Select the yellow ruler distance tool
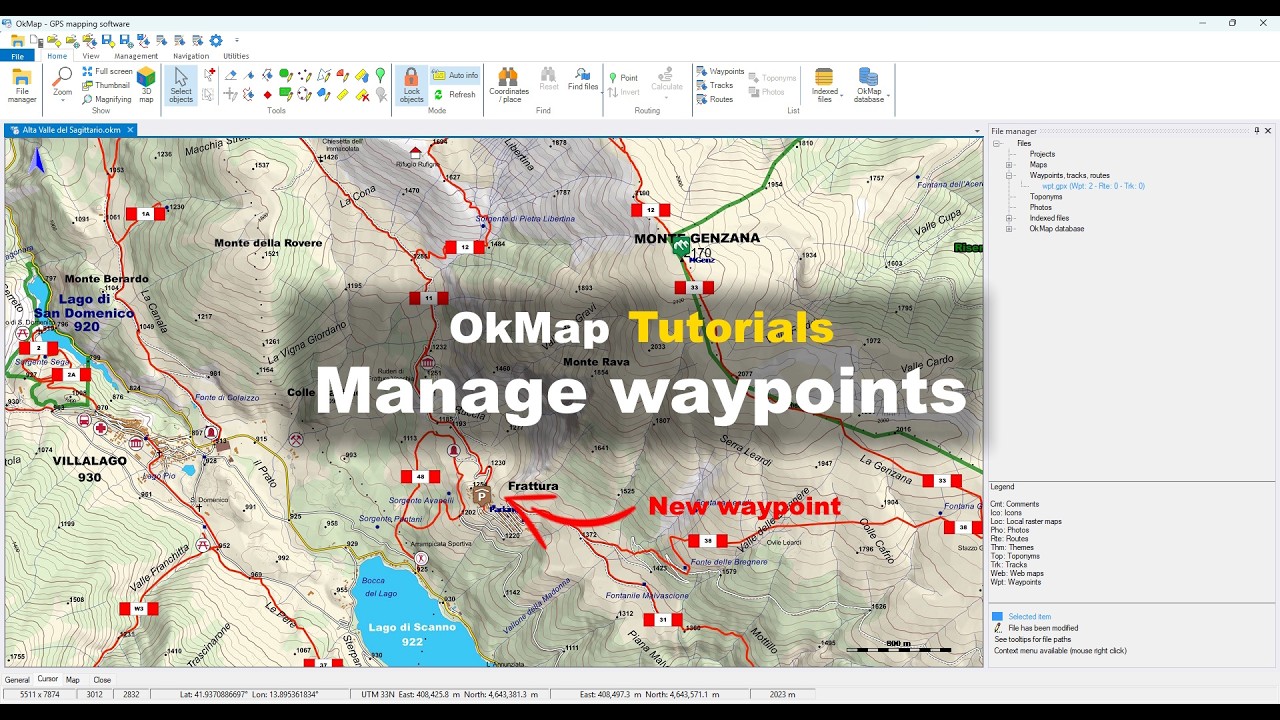The width and height of the screenshot is (1280, 720). point(343,95)
